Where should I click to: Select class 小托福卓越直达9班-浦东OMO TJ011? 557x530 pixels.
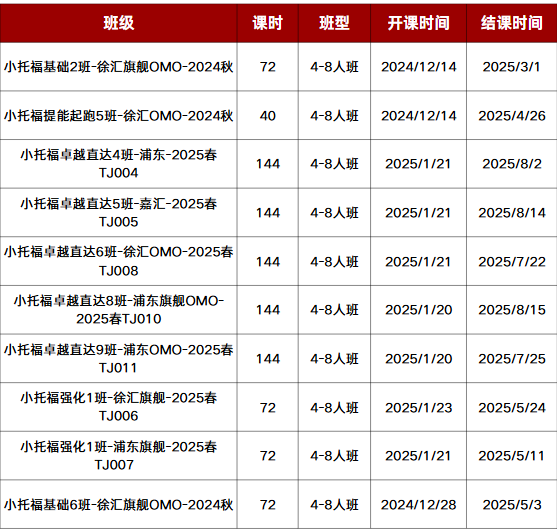pos(119,359)
